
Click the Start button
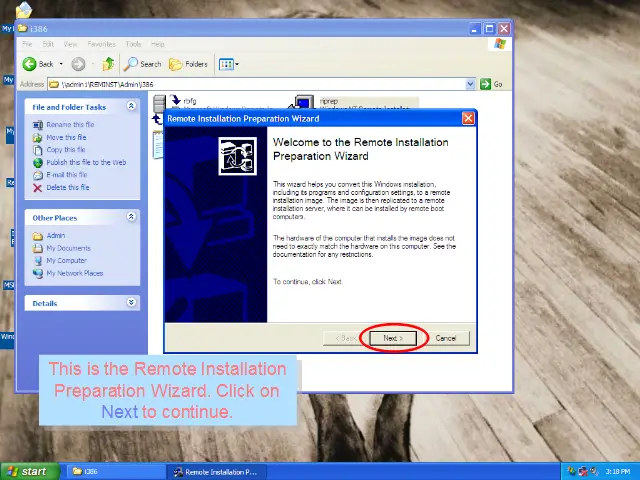pyautogui.click(x=30, y=471)
